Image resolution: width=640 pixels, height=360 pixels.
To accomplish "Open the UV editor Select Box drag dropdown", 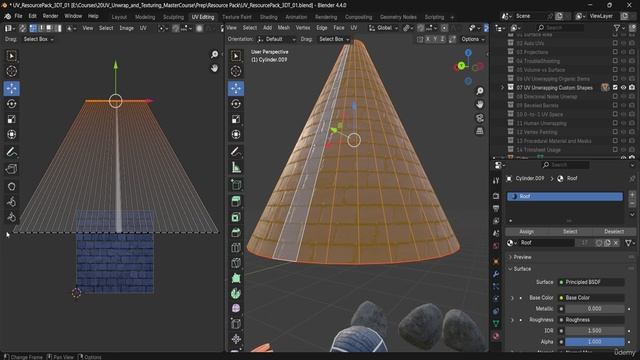I will [38, 39].
